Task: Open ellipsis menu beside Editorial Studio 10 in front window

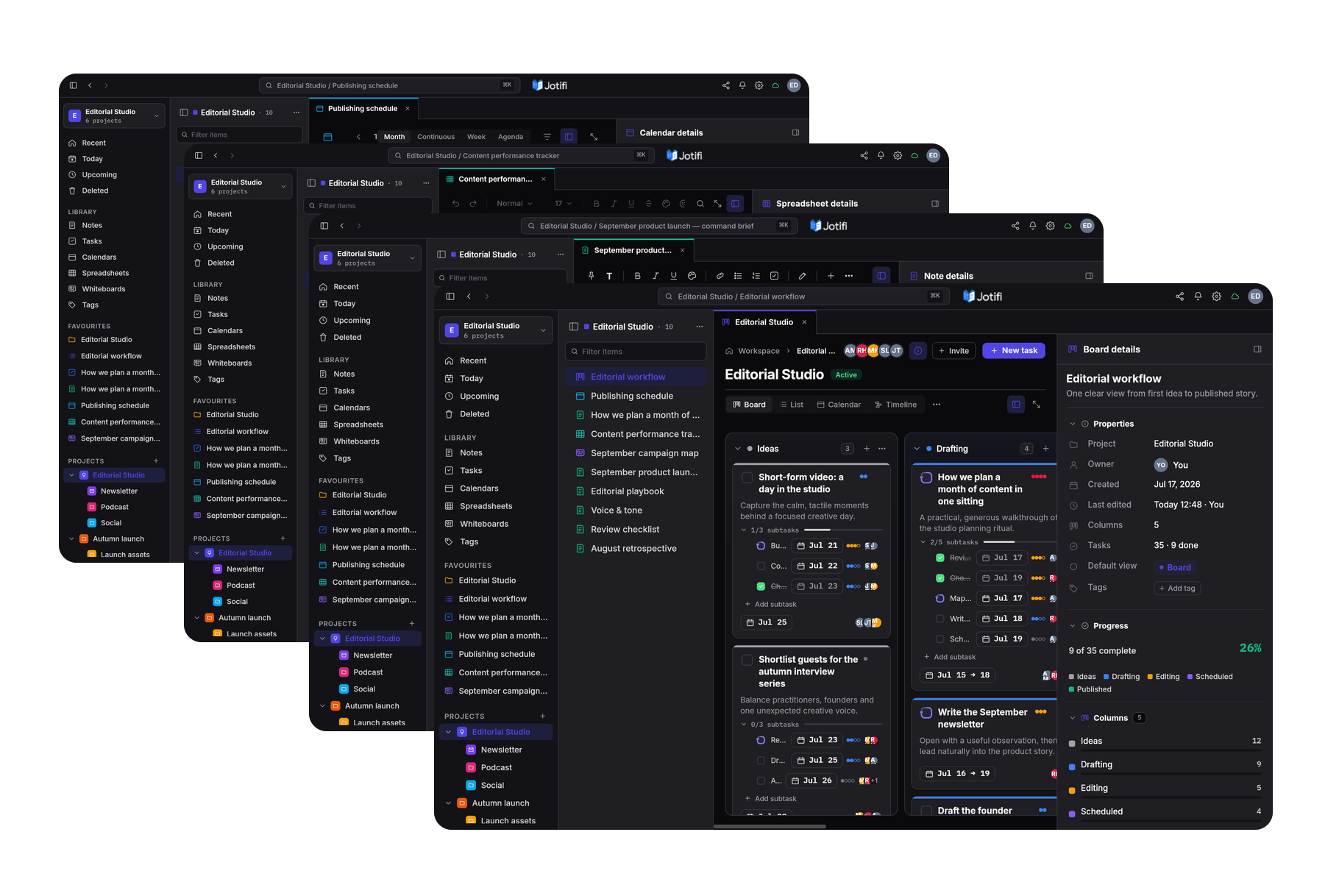Action: [x=699, y=327]
